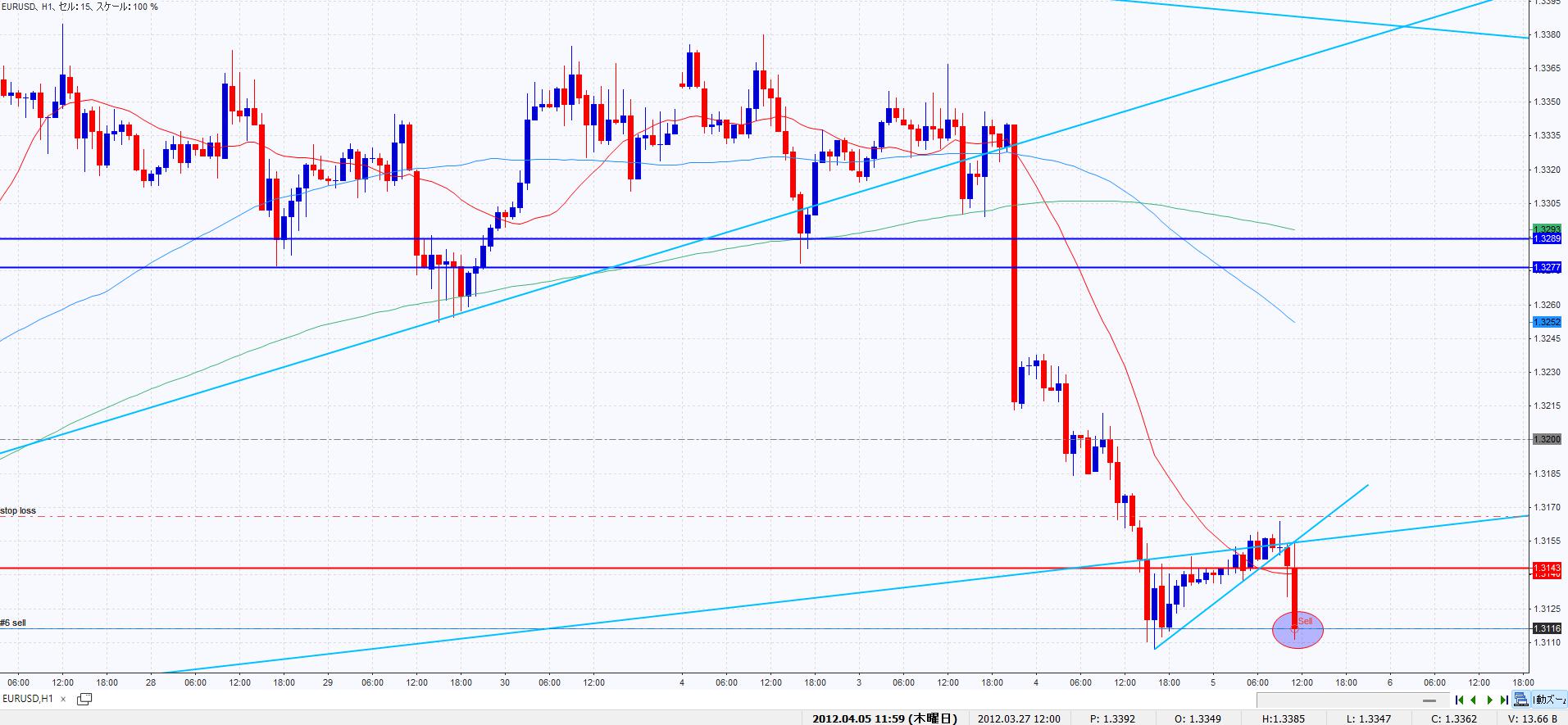Click the red 1.3143 price level tag
The image size is (1568, 725).
click(1547, 568)
